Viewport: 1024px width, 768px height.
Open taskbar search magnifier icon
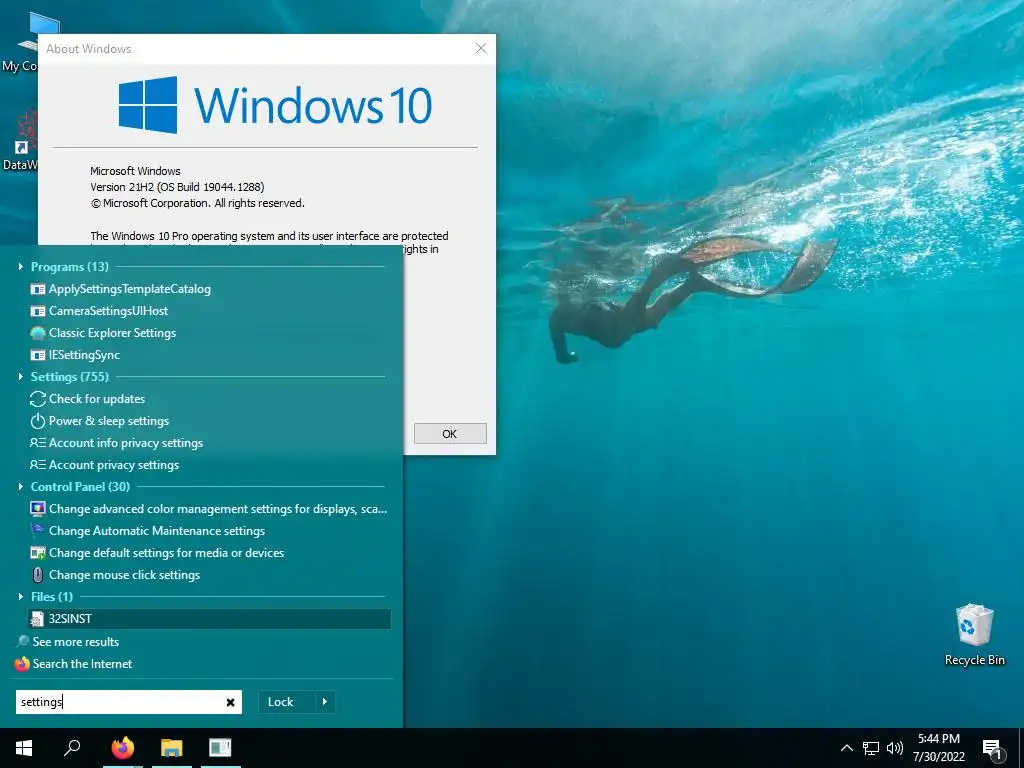click(x=72, y=748)
